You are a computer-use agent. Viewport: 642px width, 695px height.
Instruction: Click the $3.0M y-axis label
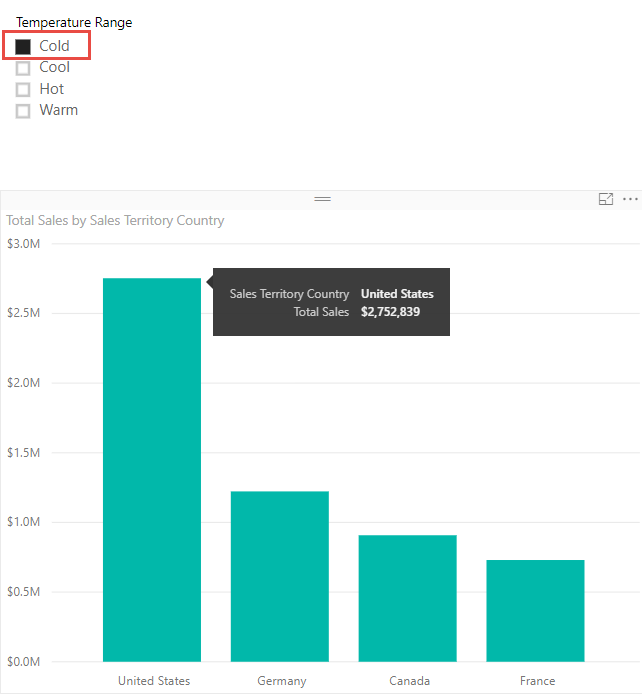tap(24, 244)
